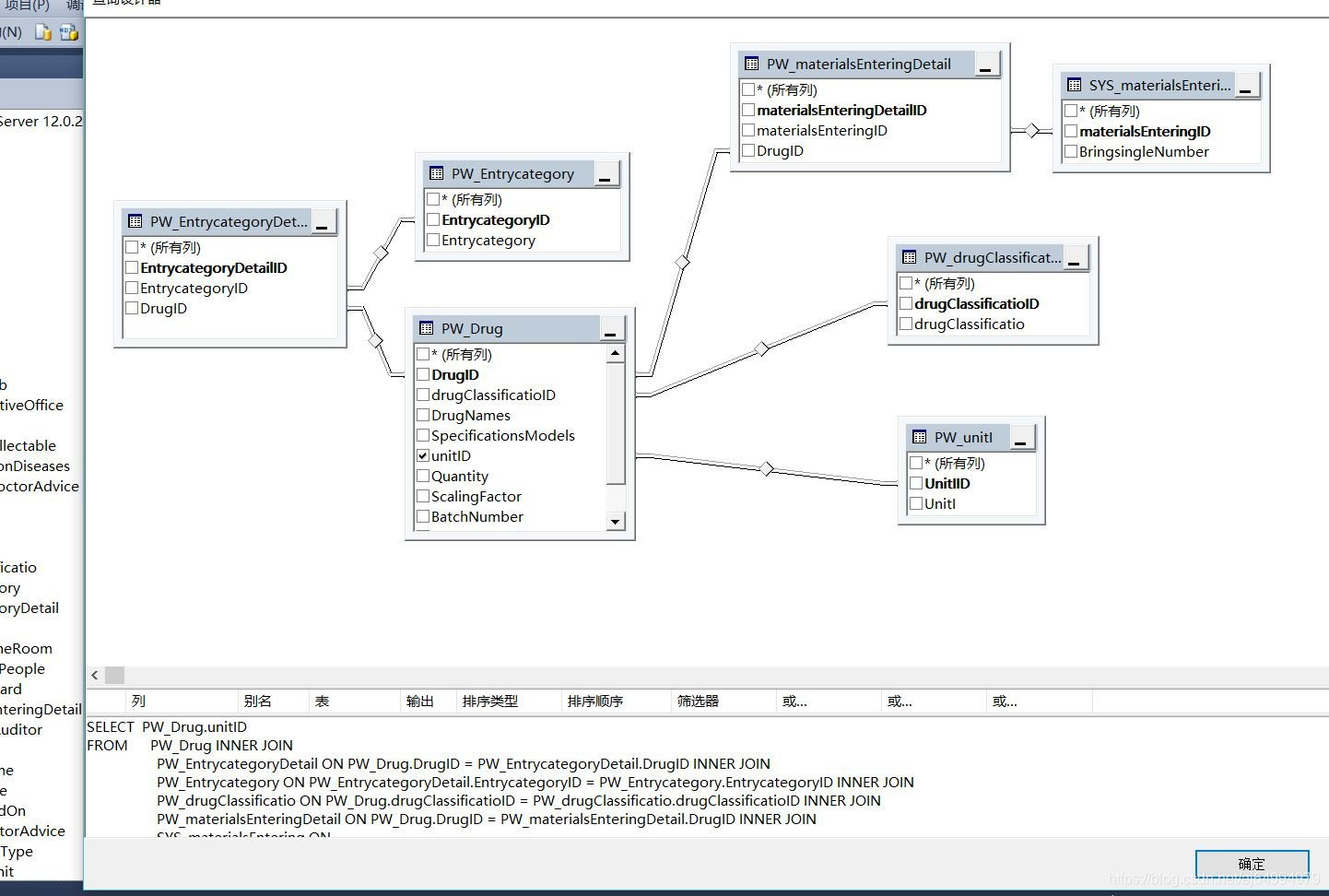Uncheck unitID in PW_Drug
1329x896 pixels.
(x=423, y=455)
